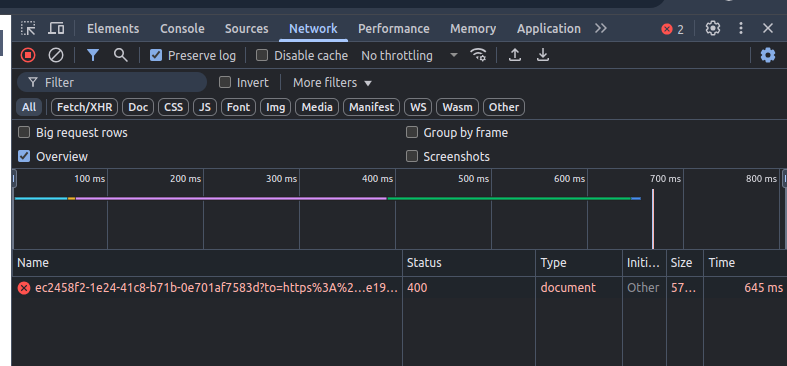The image size is (787, 366).
Task: Open the More filters dropdown
Action: coord(332,83)
